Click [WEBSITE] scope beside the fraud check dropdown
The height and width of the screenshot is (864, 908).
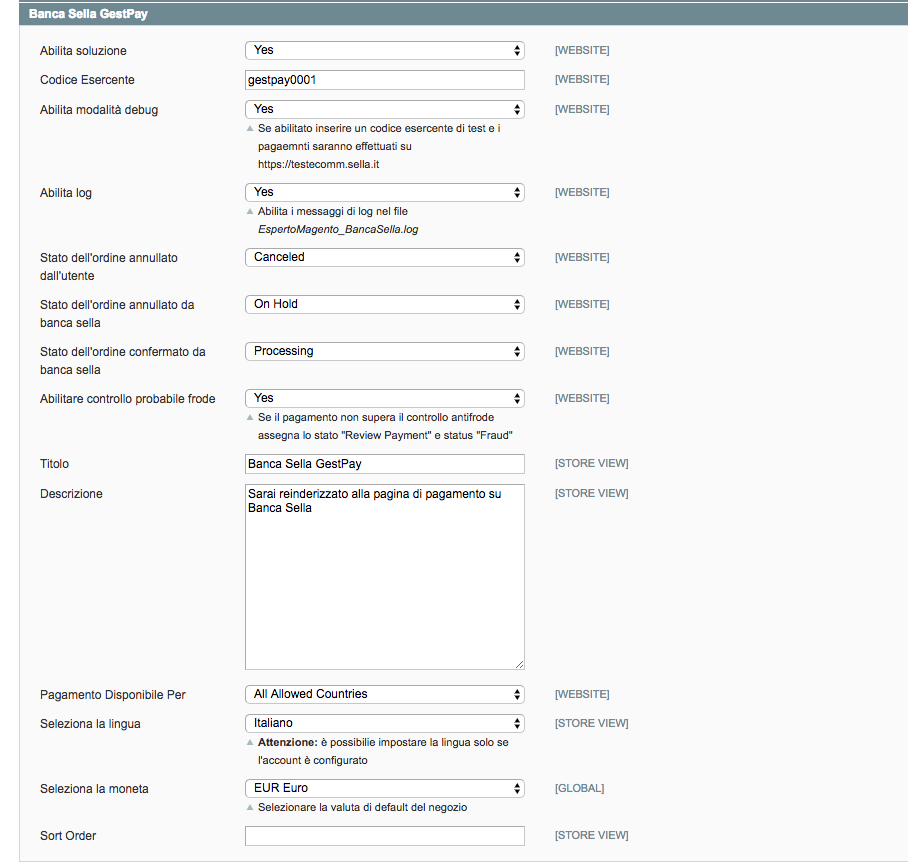click(x=582, y=398)
